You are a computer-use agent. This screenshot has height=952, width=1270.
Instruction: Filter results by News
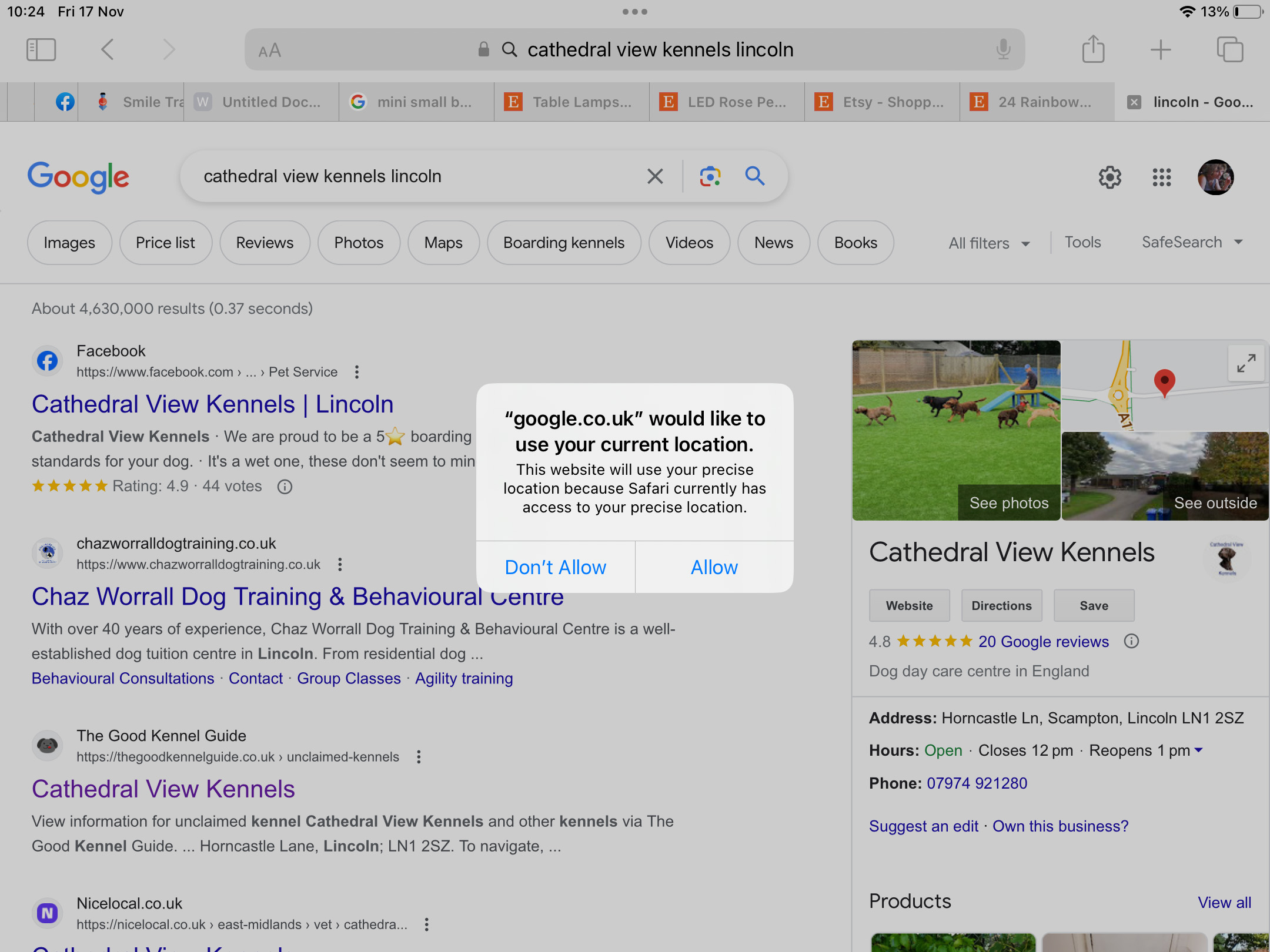(x=774, y=243)
